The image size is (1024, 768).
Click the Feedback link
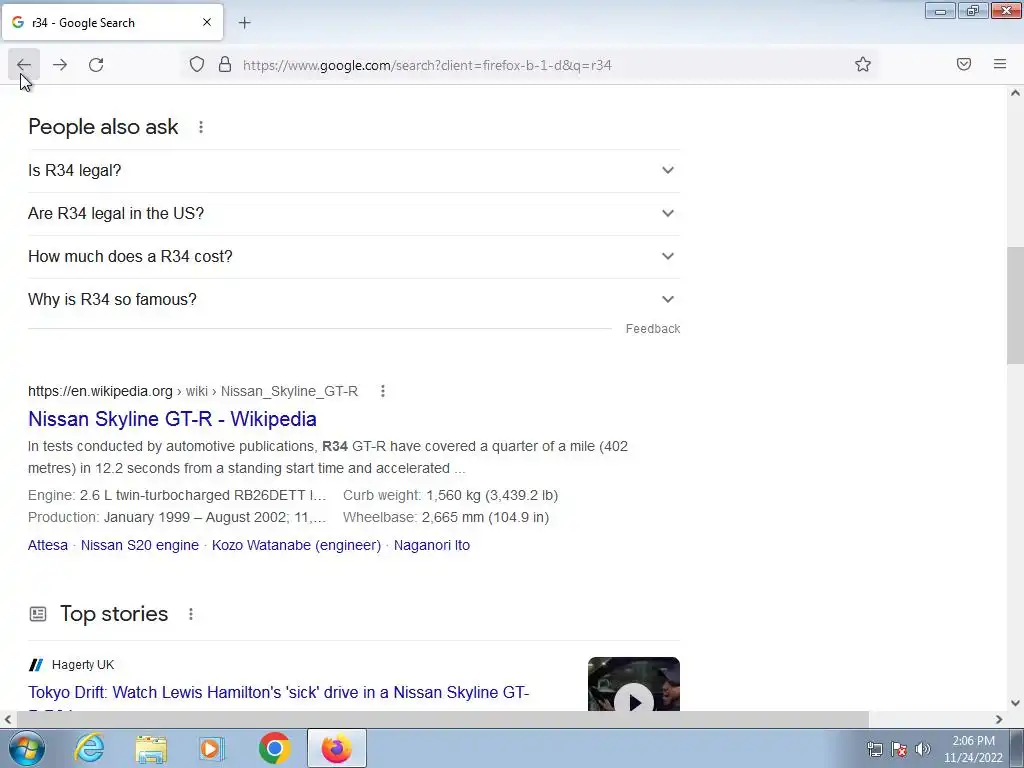pos(652,328)
